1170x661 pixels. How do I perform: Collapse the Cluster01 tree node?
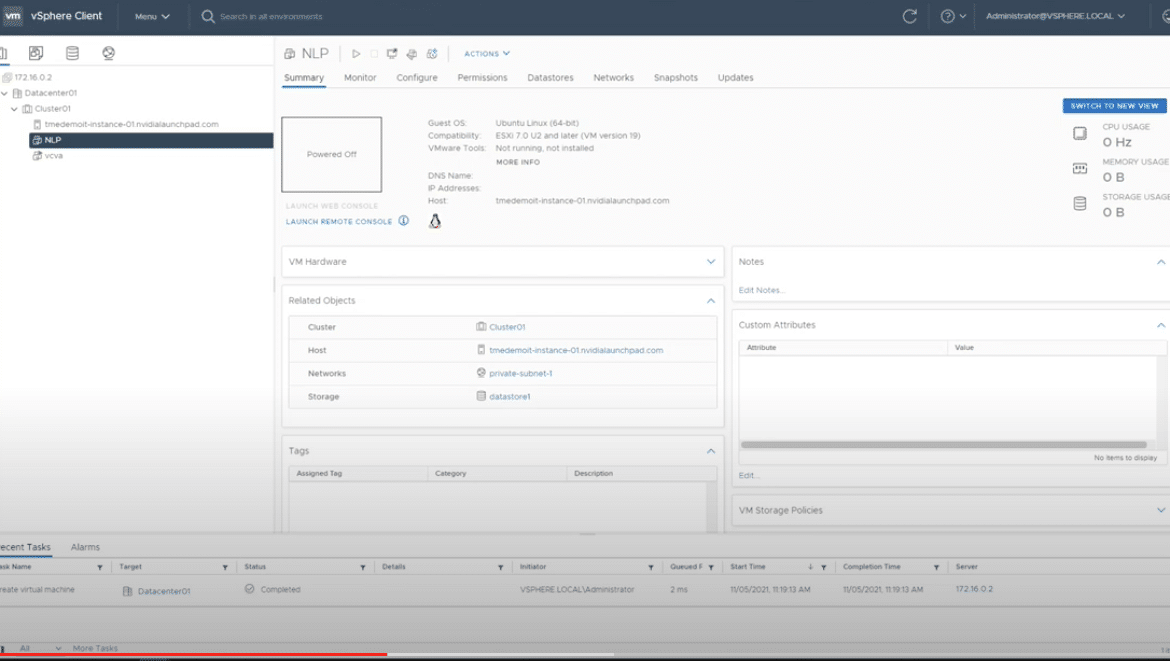click(14, 109)
